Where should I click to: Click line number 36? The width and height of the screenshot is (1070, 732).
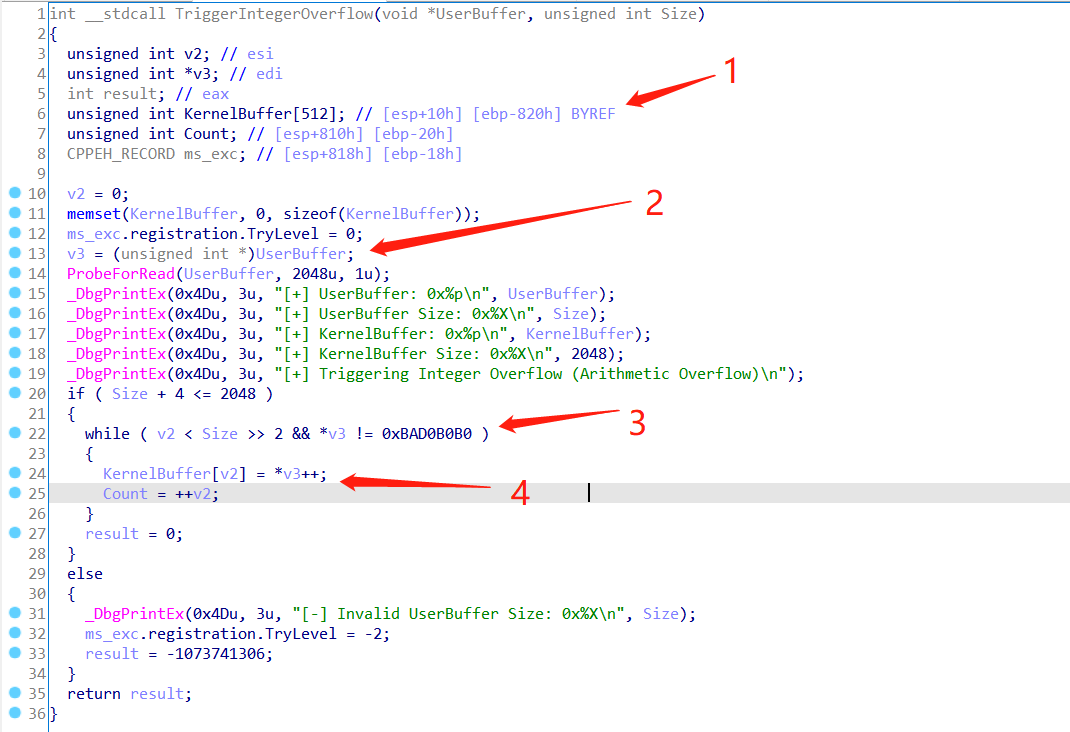[37, 714]
